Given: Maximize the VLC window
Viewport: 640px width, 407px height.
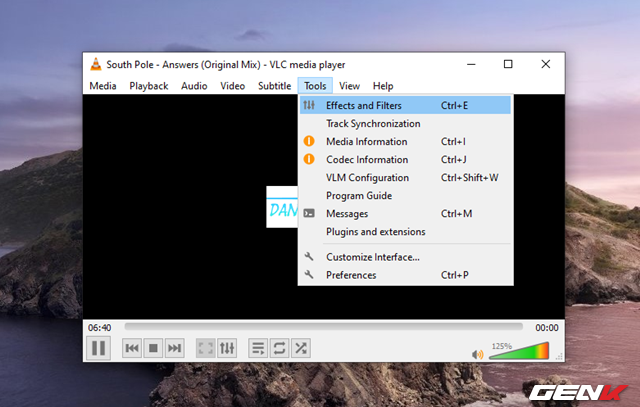Looking at the screenshot, I should pos(508,64).
